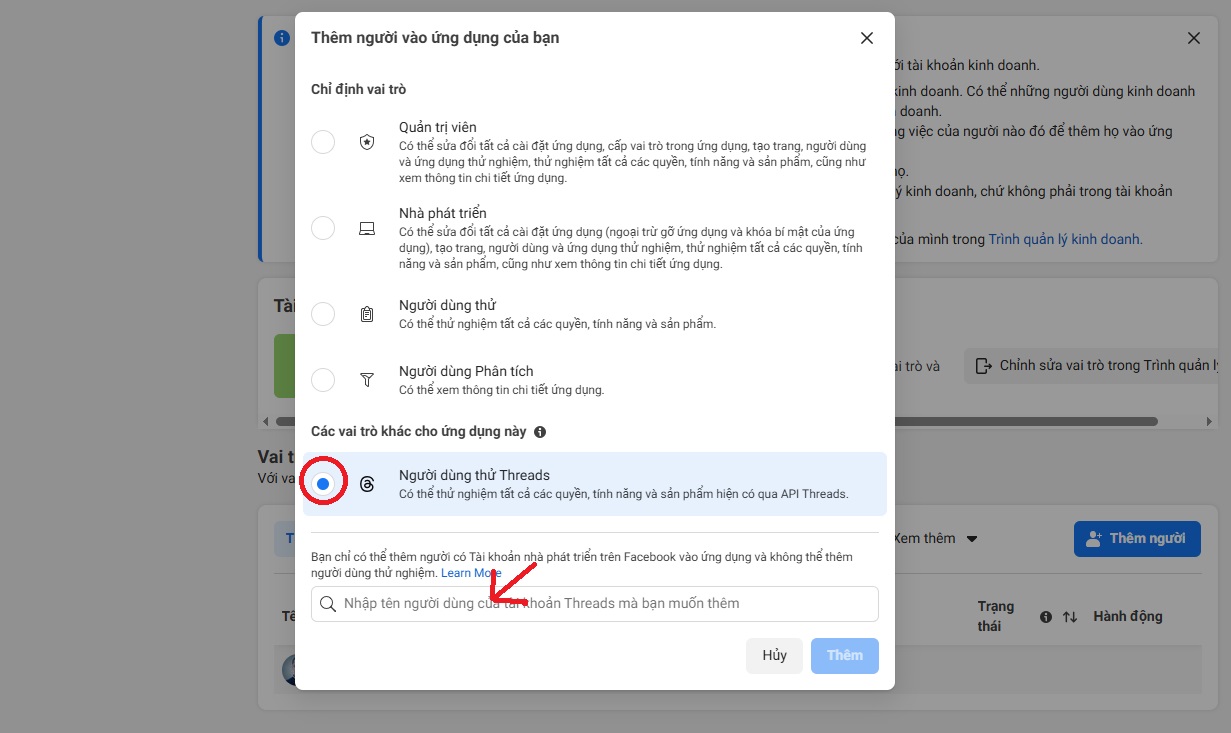Click the dialog title Thêm người vào ứng dụng của bạn

pos(435,38)
